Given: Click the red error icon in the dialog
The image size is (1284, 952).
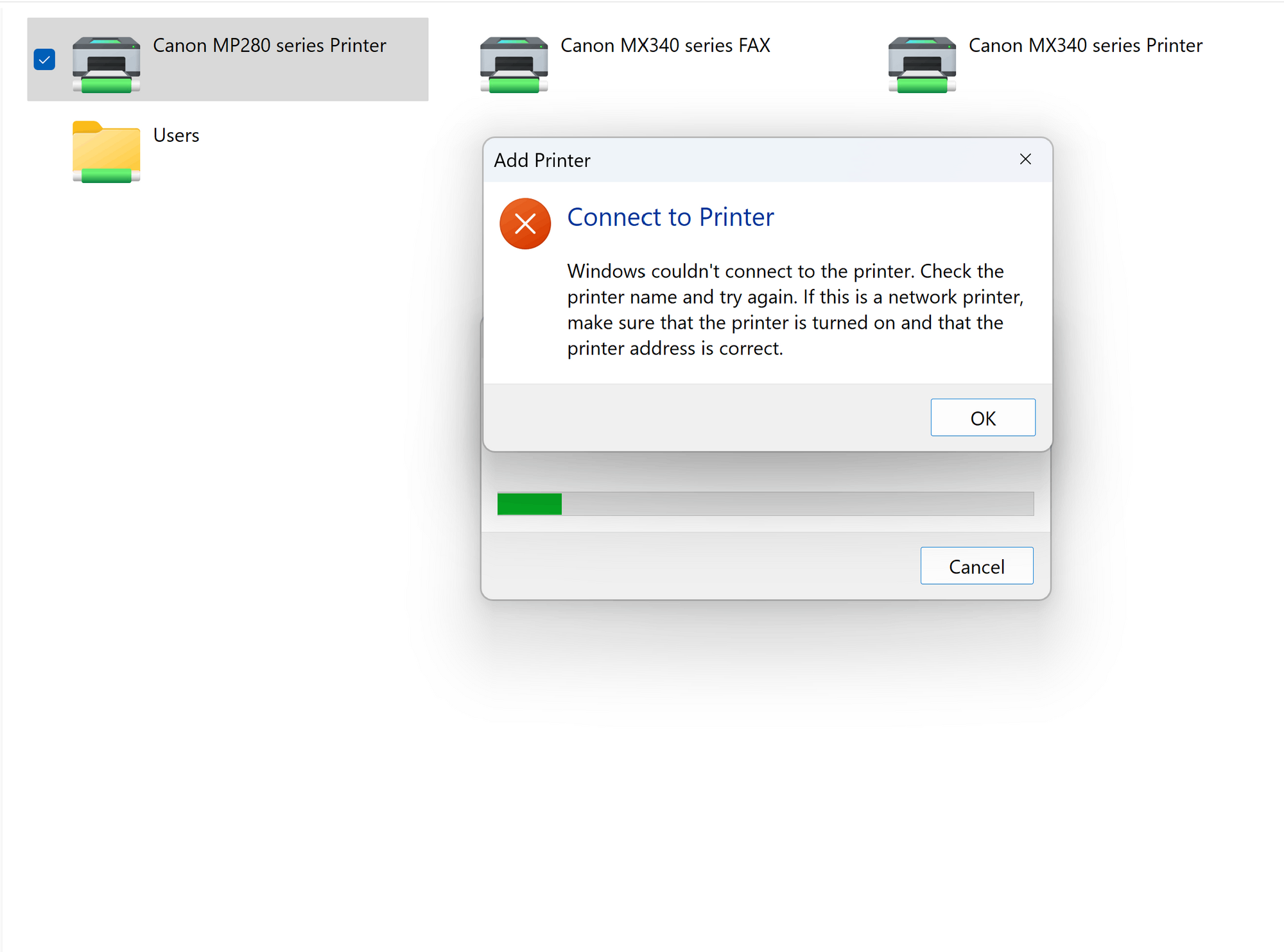Looking at the screenshot, I should pyautogui.click(x=525, y=223).
